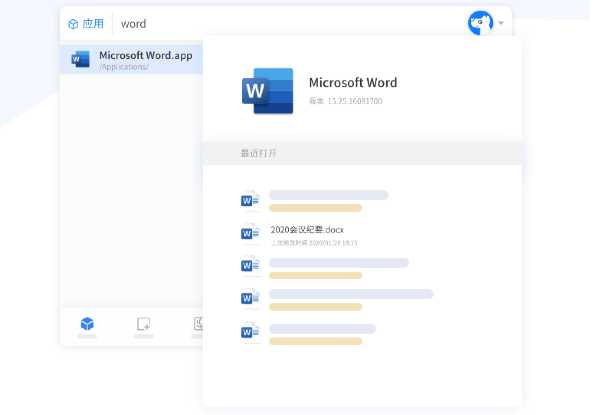Select the 应用 category label
The height and width of the screenshot is (415, 600).
pos(92,24)
